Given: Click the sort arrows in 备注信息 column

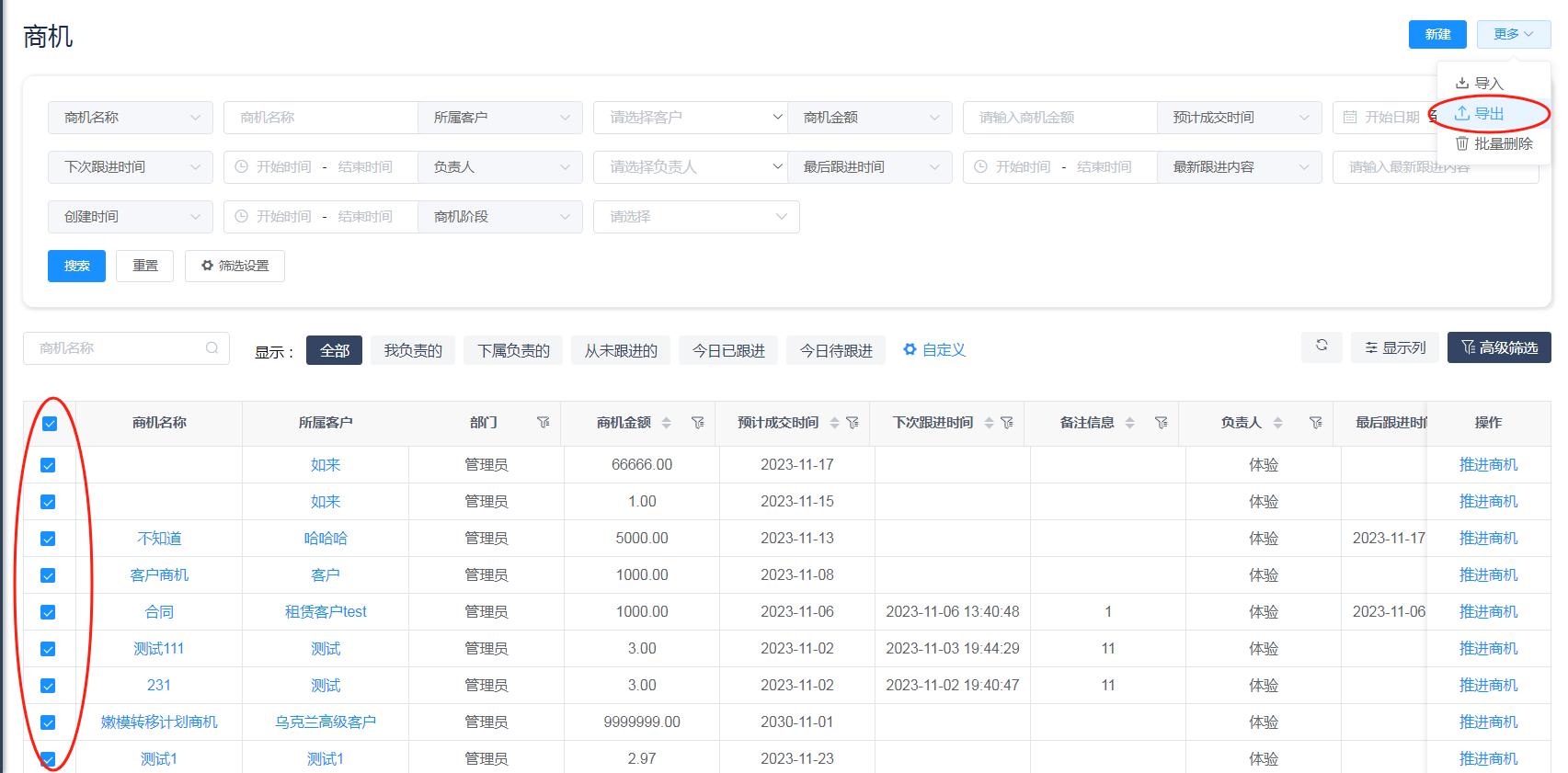Looking at the screenshot, I should pyautogui.click(x=1130, y=423).
